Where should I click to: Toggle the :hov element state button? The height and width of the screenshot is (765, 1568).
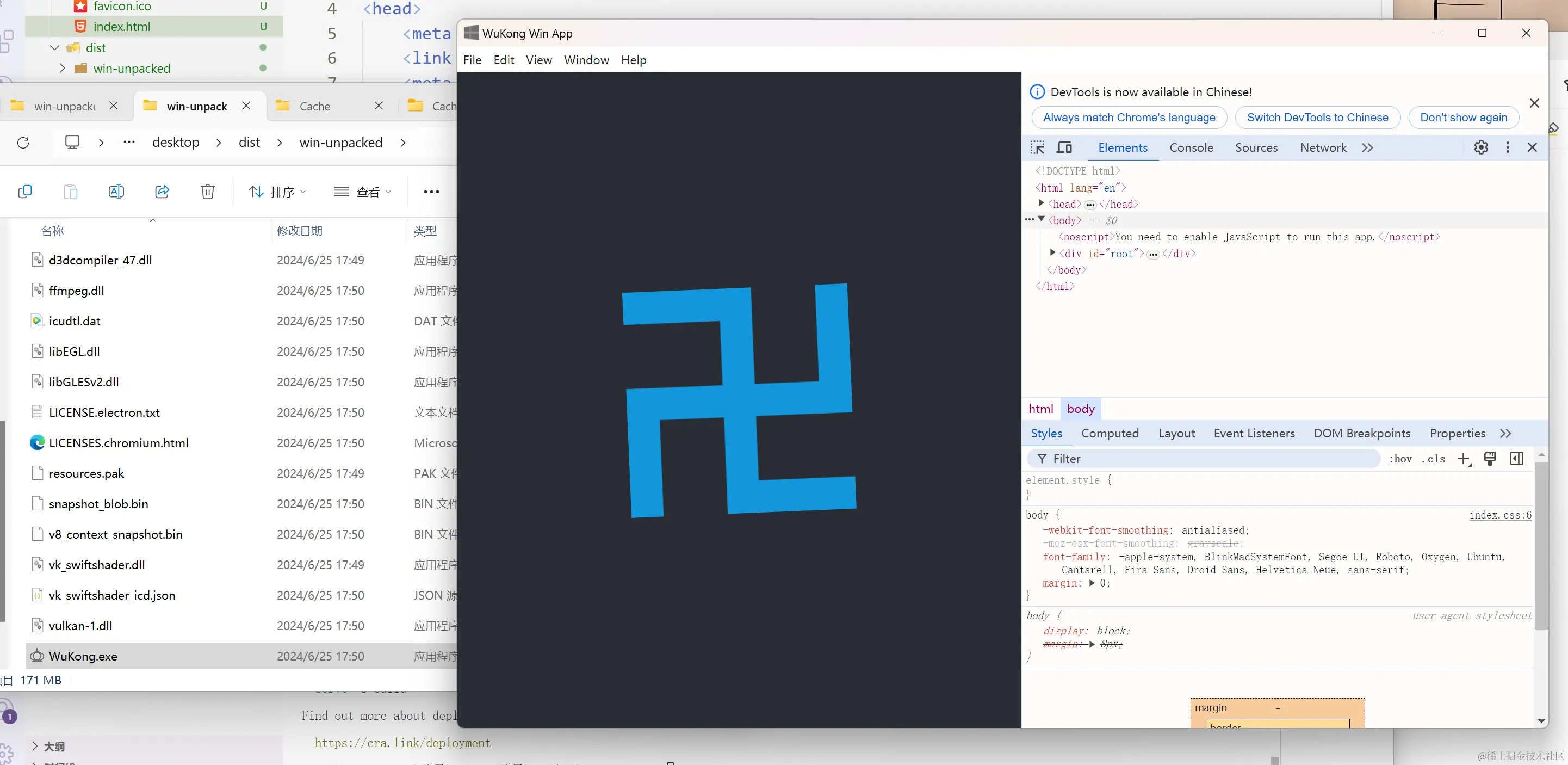[x=1400, y=459]
